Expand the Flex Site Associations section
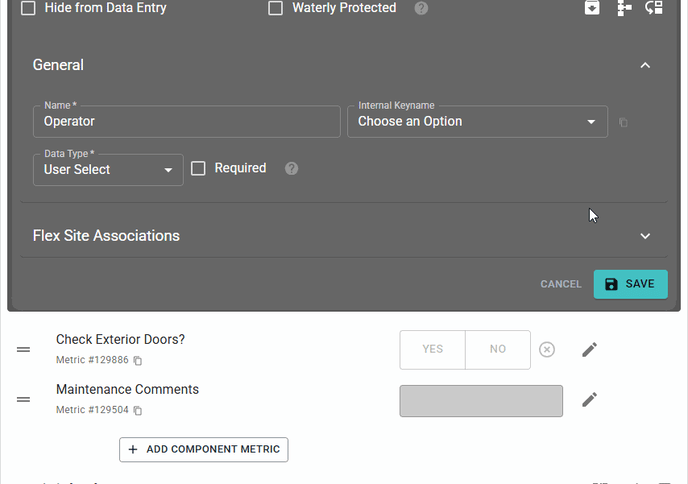Screen dimensions: 688x484 point(645,236)
